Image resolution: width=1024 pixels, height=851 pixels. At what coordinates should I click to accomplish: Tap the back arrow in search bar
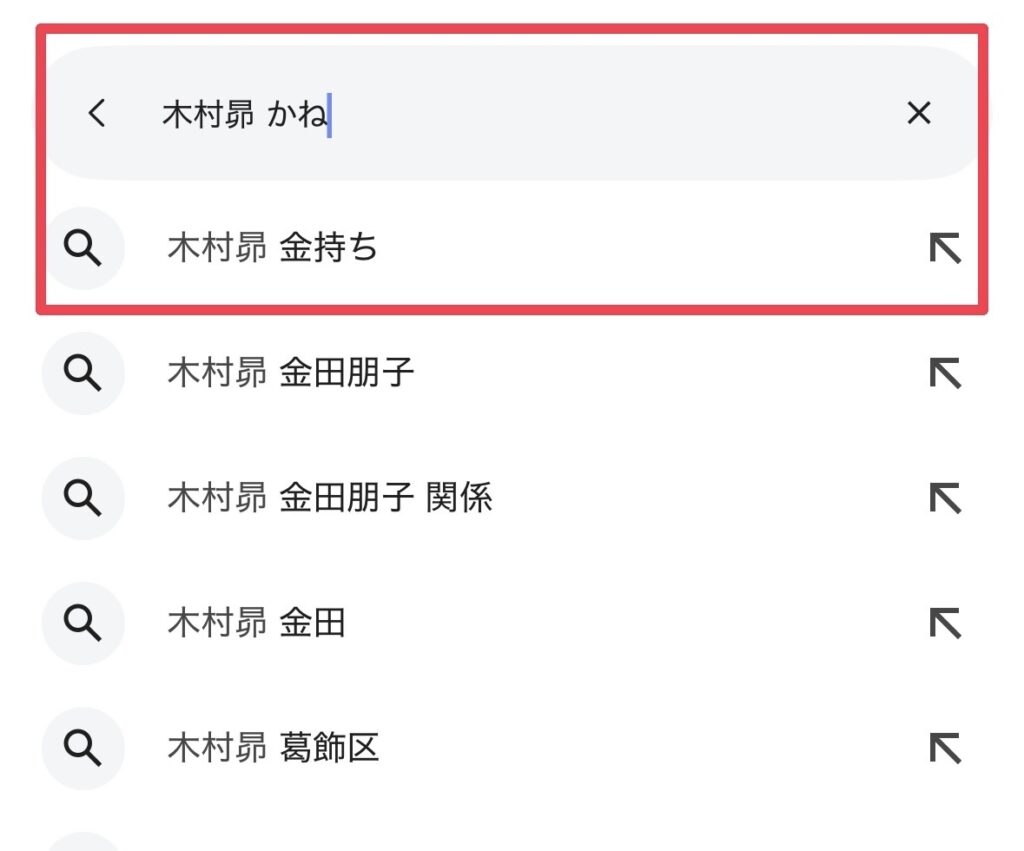(x=97, y=113)
